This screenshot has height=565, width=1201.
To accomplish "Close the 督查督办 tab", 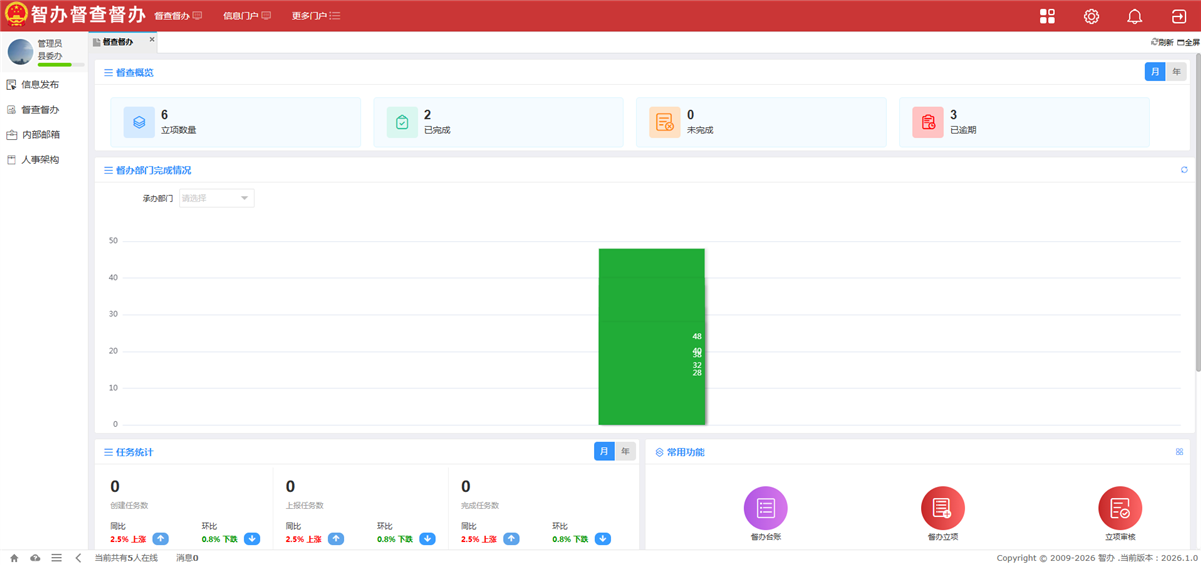I will [x=152, y=40].
